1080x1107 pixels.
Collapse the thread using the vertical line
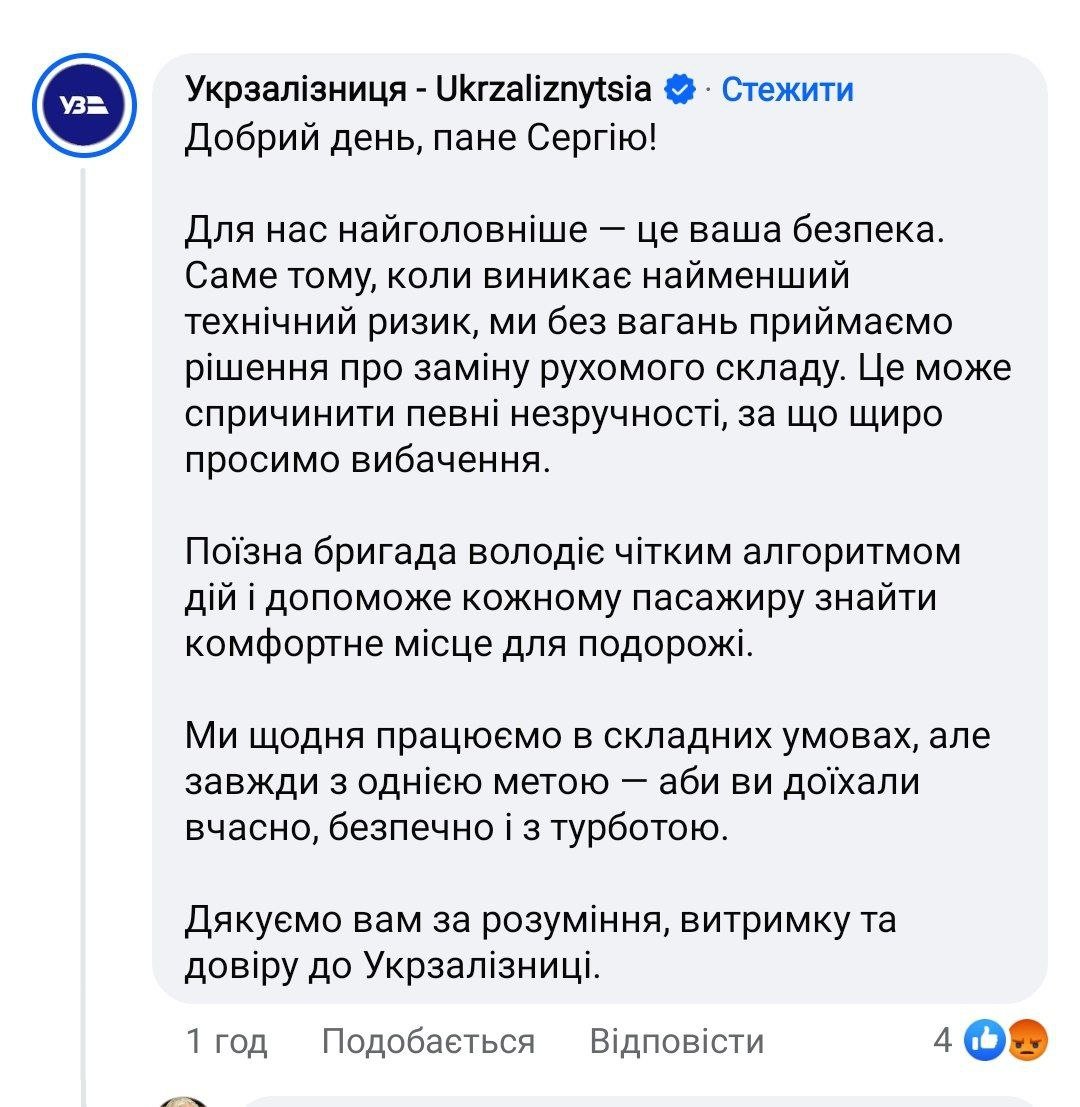(x=84, y=600)
